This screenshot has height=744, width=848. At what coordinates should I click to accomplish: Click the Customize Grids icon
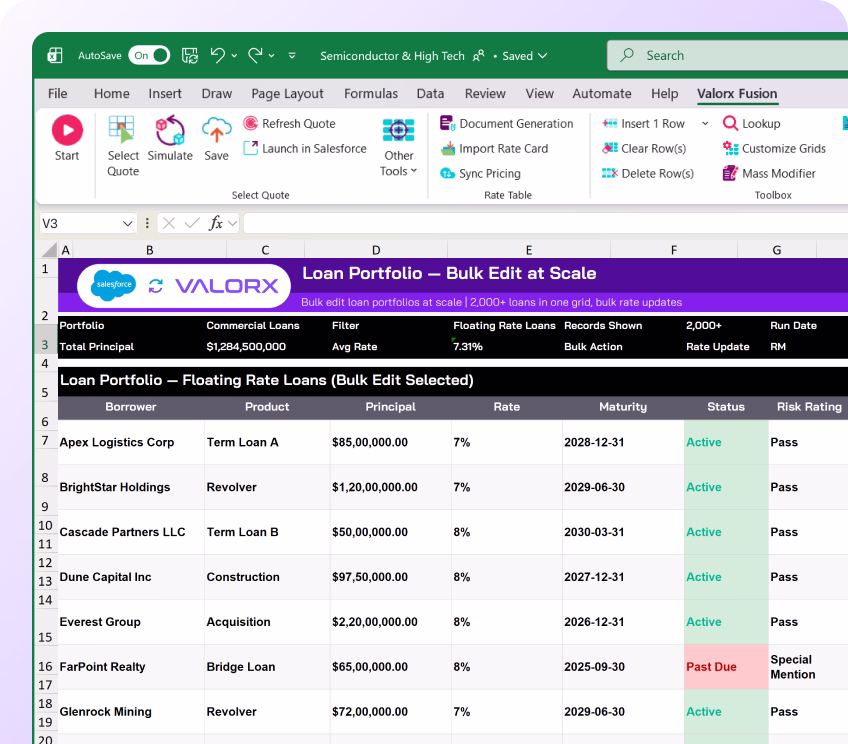(x=730, y=148)
